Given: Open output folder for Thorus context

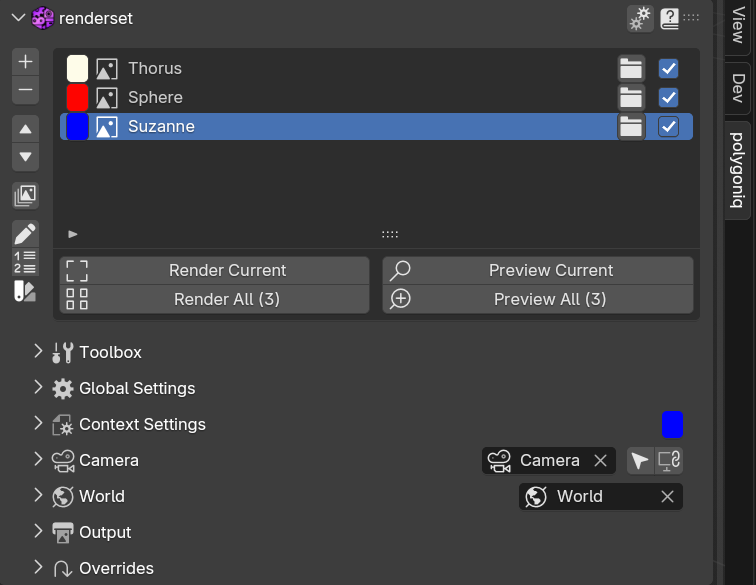Looking at the screenshot, I should [x=631, y=68].
